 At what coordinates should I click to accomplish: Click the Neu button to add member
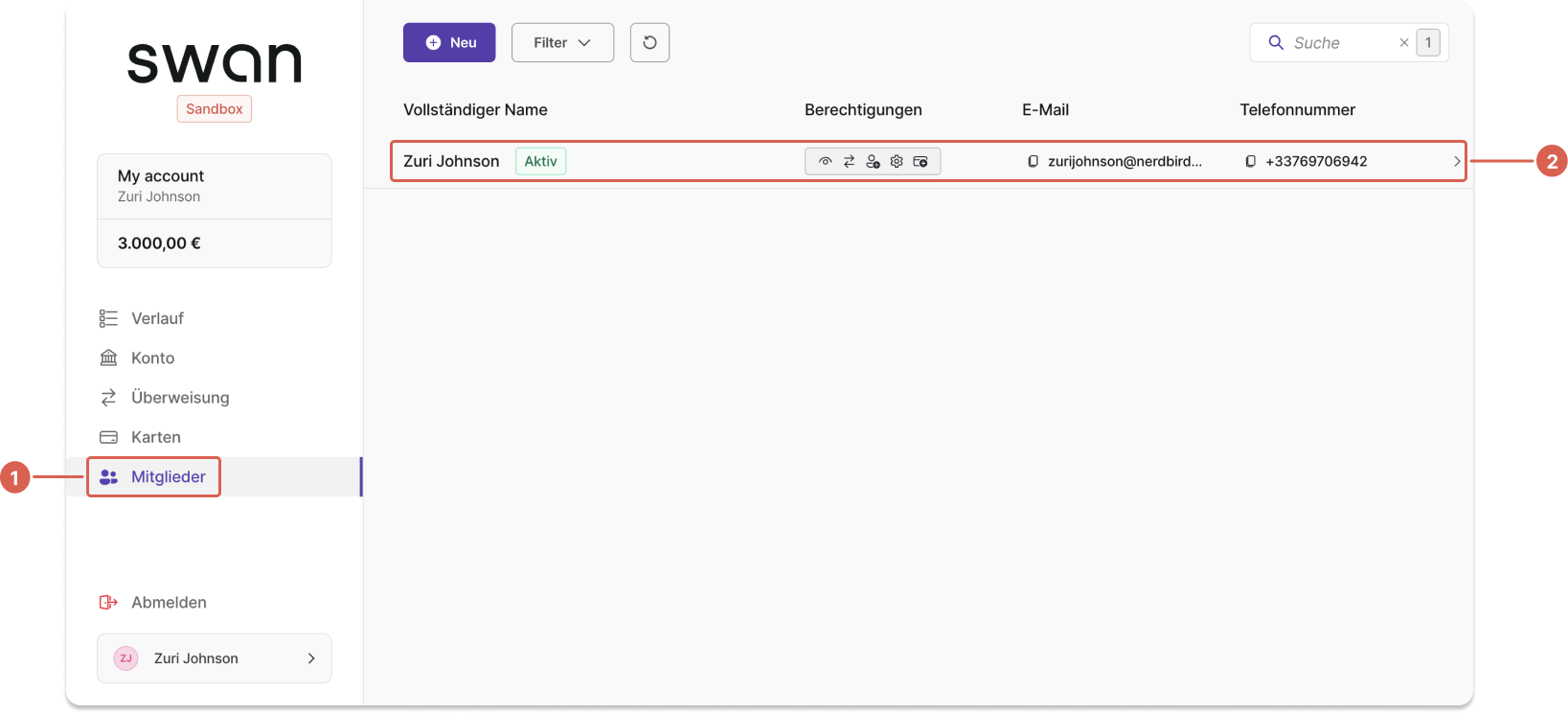(x=449, y=42)
